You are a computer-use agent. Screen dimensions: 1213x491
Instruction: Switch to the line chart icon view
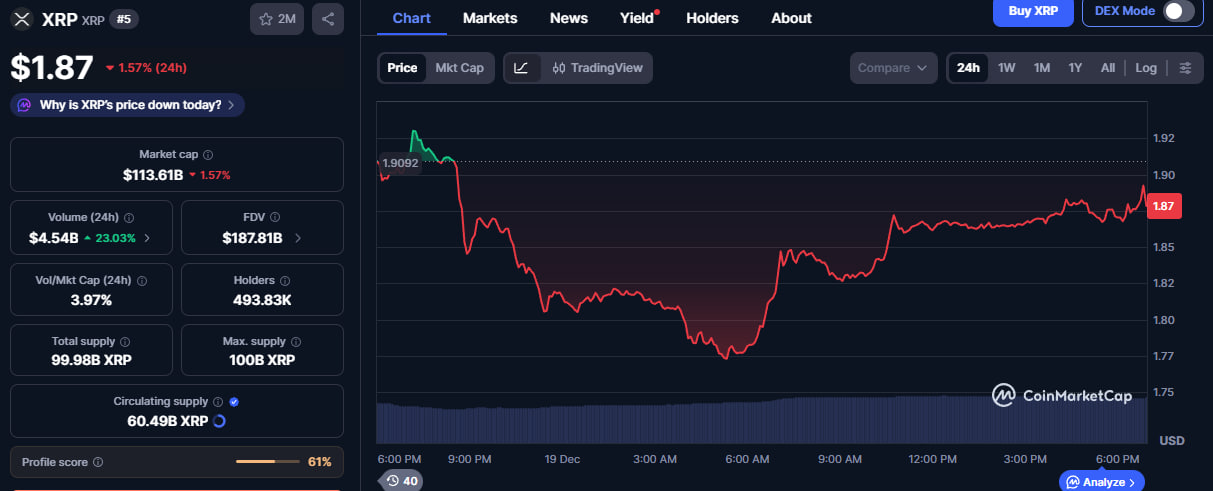click(x=521, y=68)
